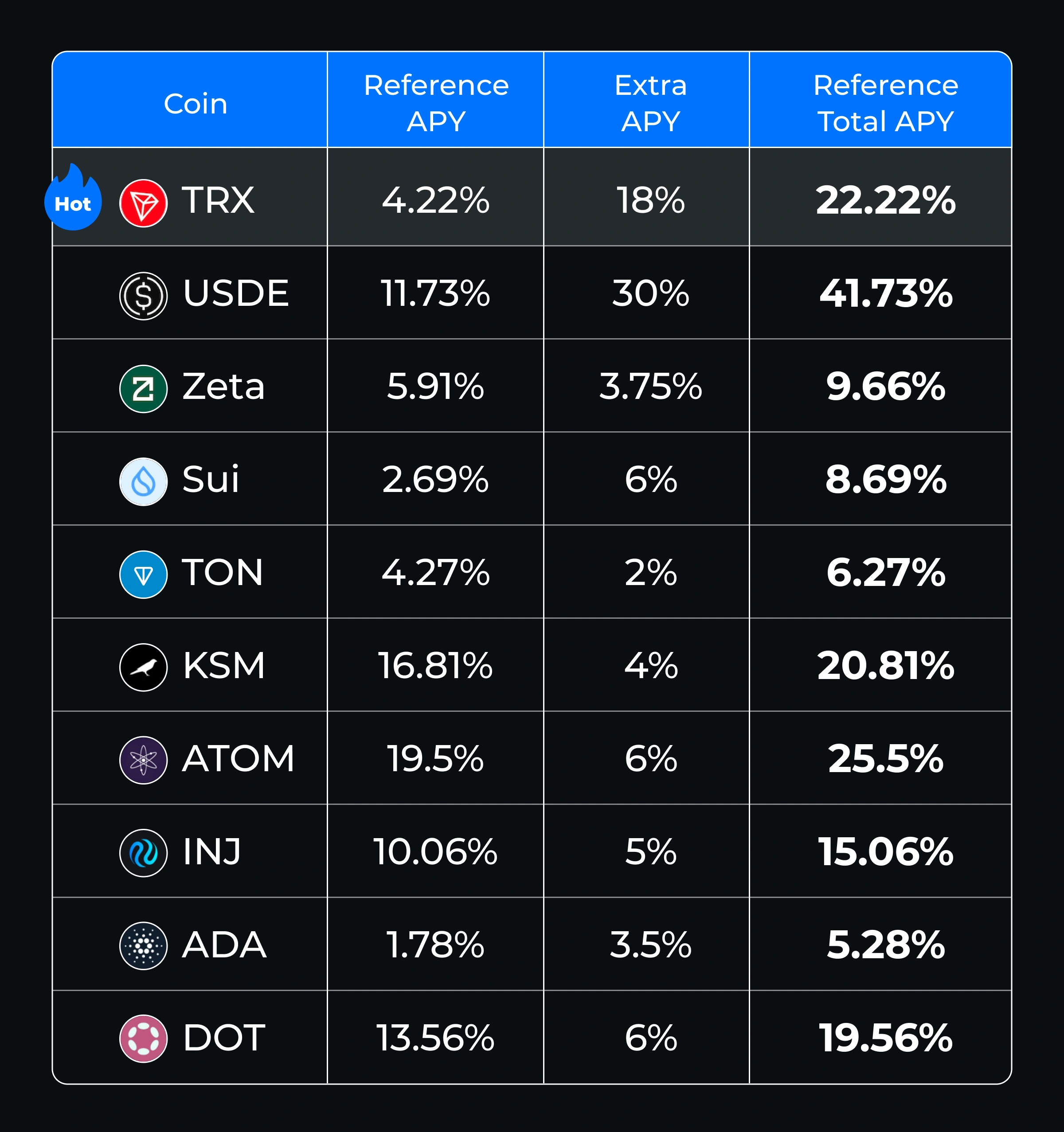
Task: Click the pink DOT coin icon
Action: pos(144,1038)
